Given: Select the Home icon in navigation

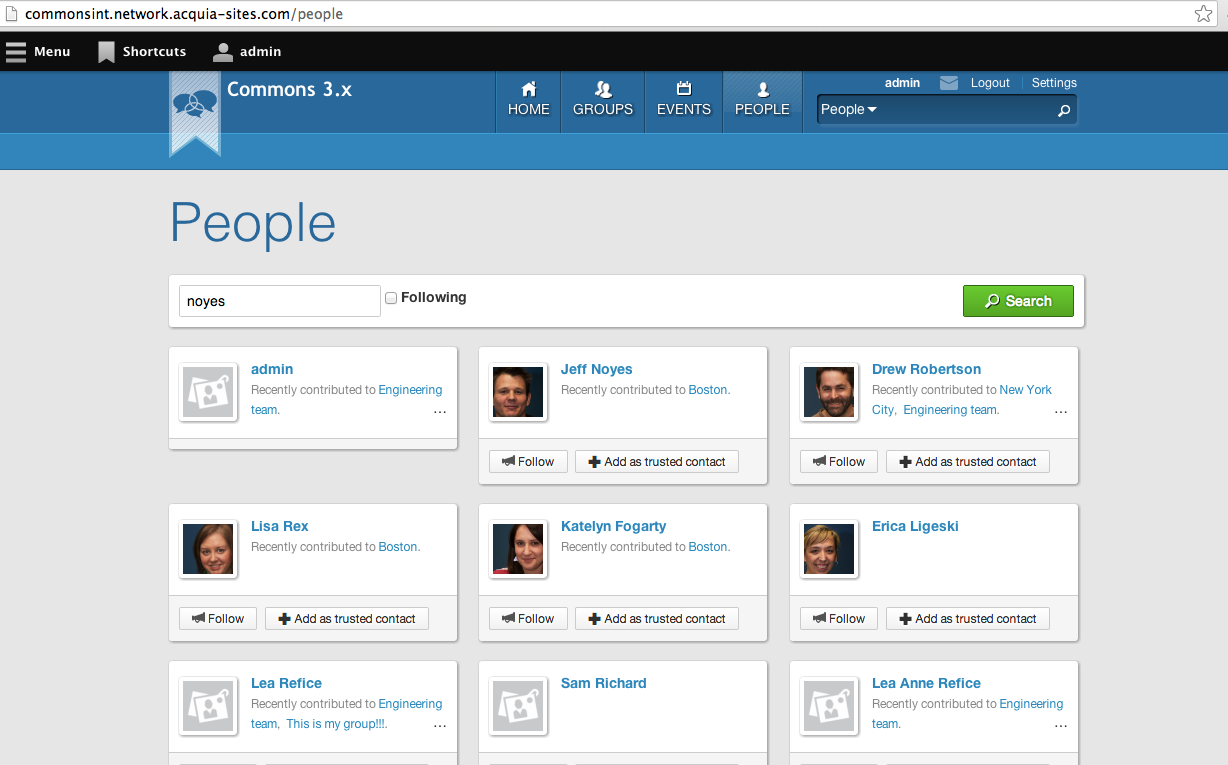Looking at the screenshot, I should pos(528,90).
